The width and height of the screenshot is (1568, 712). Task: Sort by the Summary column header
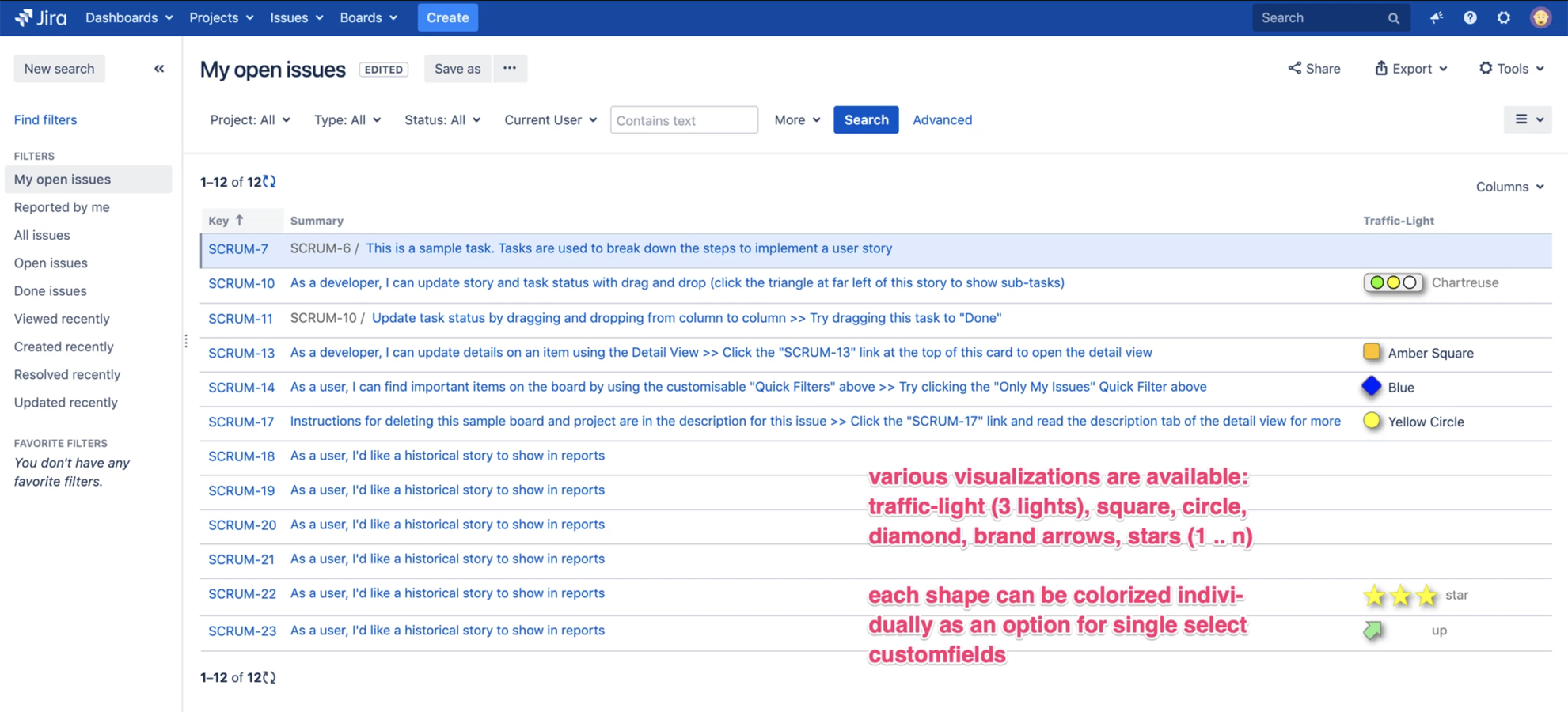[x=317, y=221]
